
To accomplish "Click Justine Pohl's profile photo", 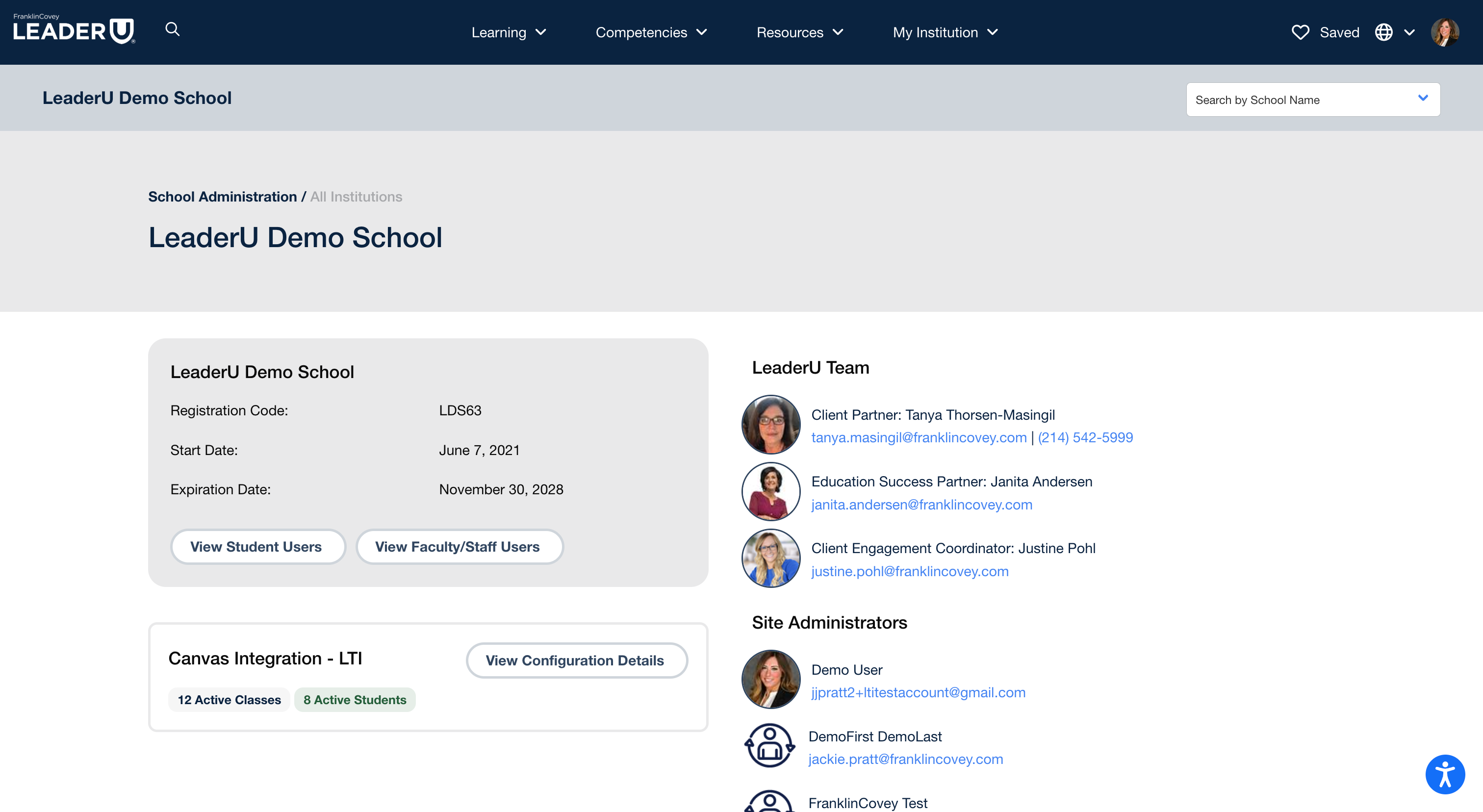I will coord(771,558).
